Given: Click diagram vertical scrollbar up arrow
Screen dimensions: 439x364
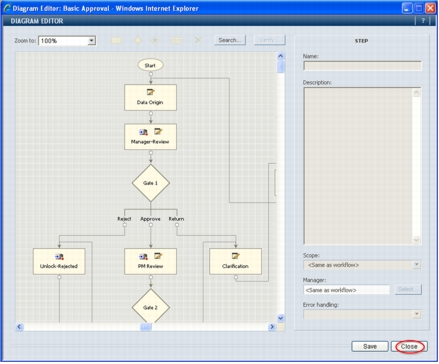Looking at the screenshot, I should click(281, 56).
